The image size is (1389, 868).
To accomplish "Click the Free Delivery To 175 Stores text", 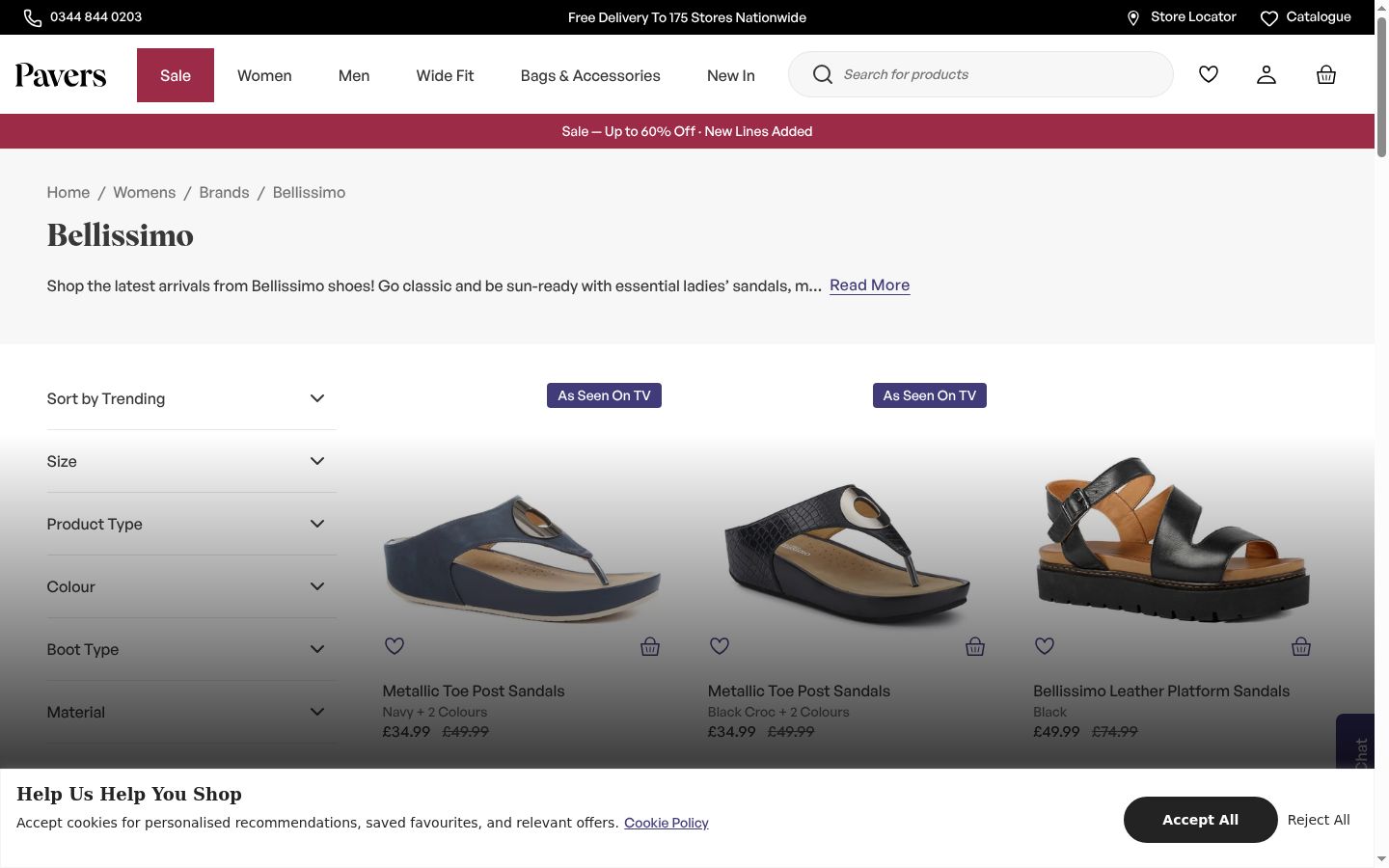I will (x=687, y=17).
